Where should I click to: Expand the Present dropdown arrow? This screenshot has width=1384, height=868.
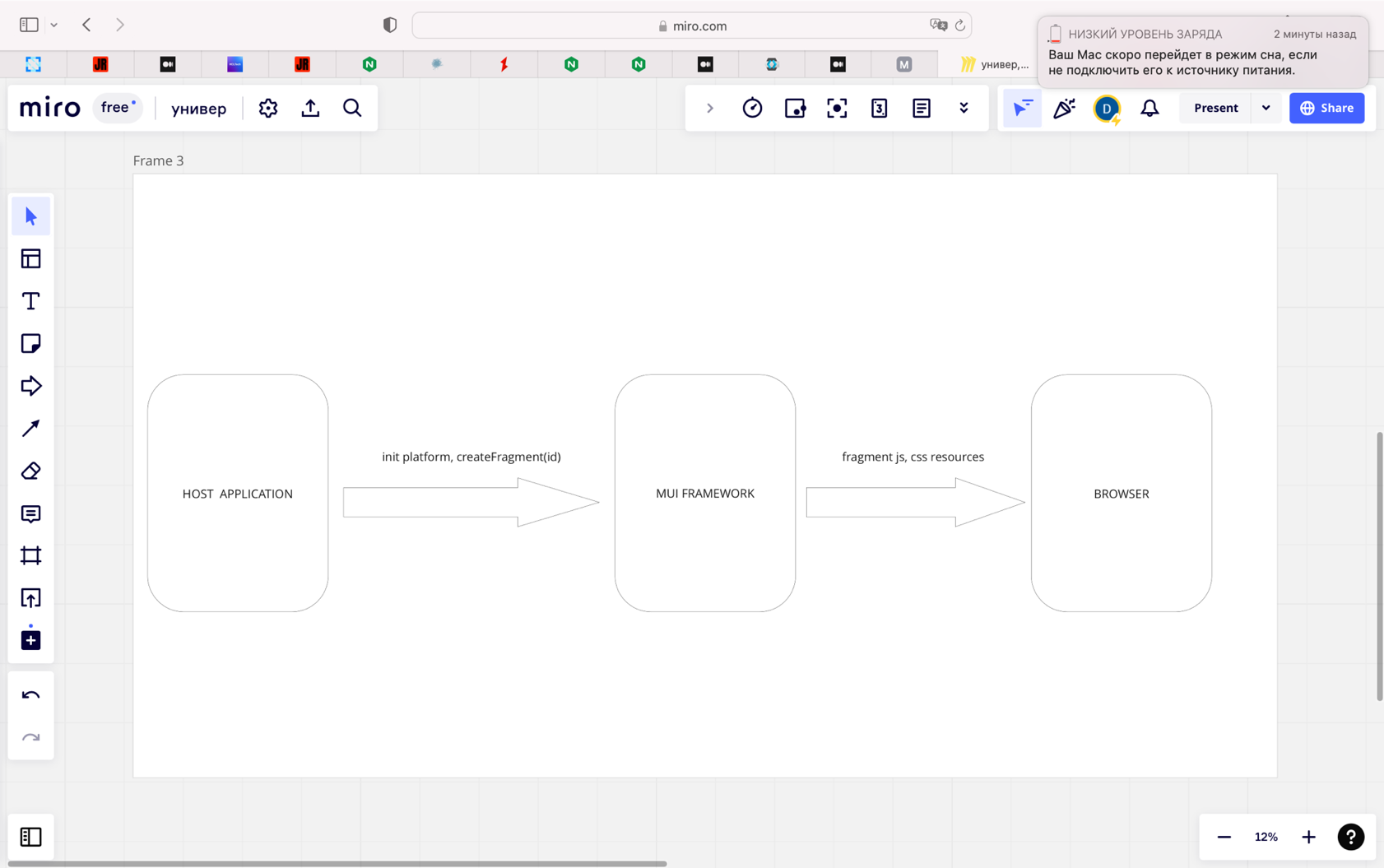1266,108
